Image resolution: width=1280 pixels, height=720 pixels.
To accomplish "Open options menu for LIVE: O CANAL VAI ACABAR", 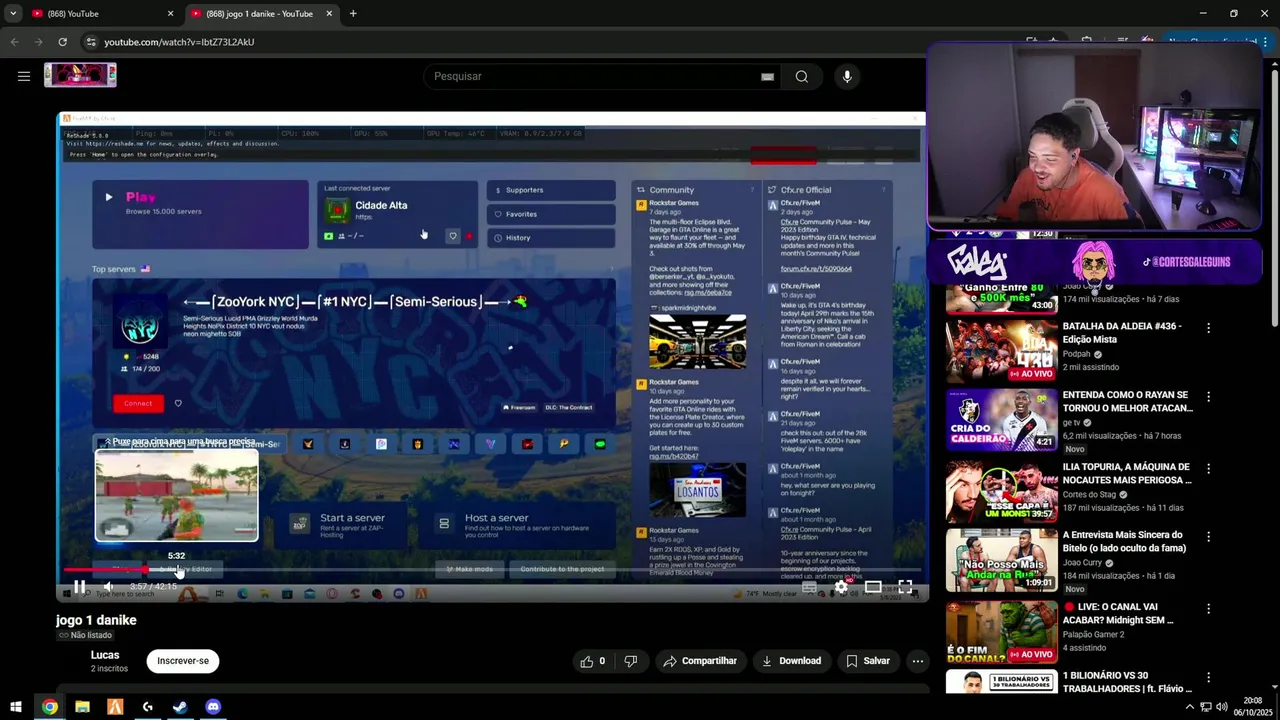I will pyautogui.click(x=1208, y=607).
